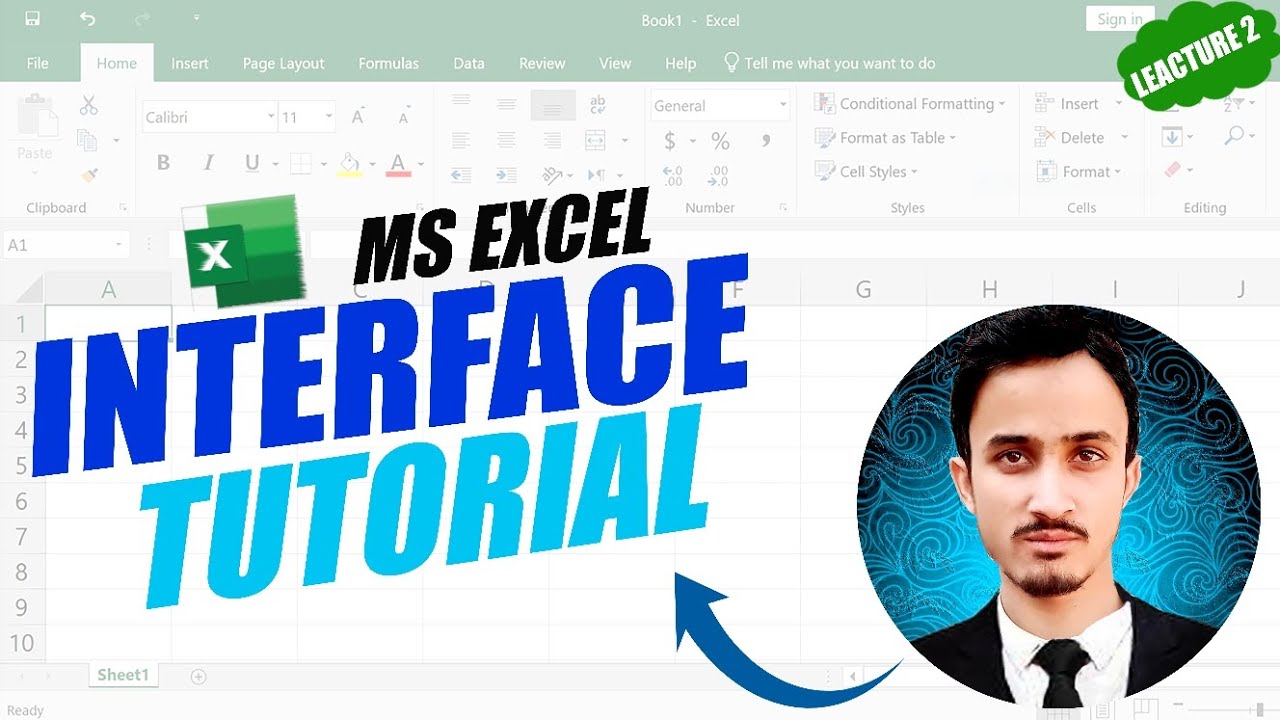The width and height of the screenshot is (1280, 720).
Task: Open the Help tab
Action: pyautogui.click(x=680, y=63)
